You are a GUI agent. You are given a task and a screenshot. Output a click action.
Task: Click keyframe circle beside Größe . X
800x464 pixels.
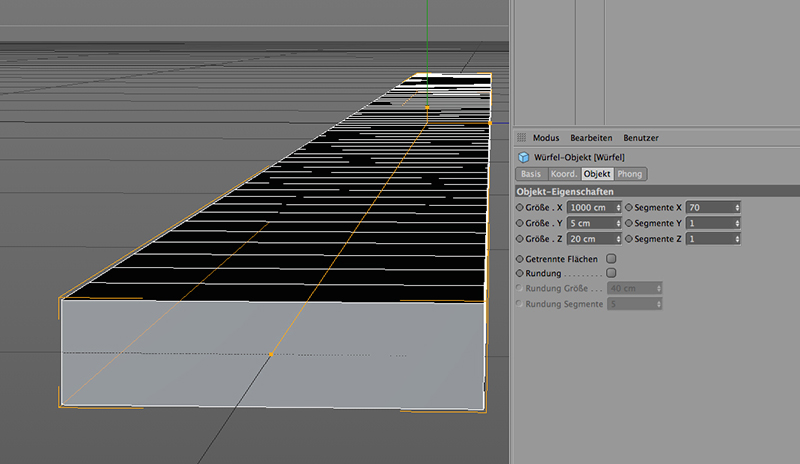point(519,207)
